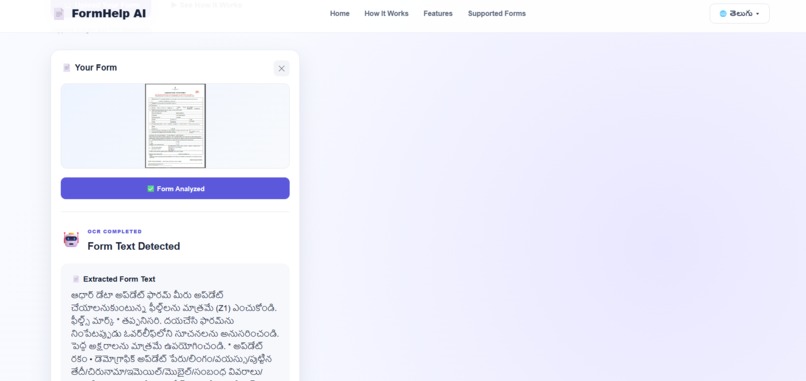806x381 pixels.
Task: Click the FormHelp AI logo icon
Action: pos(59,14)
